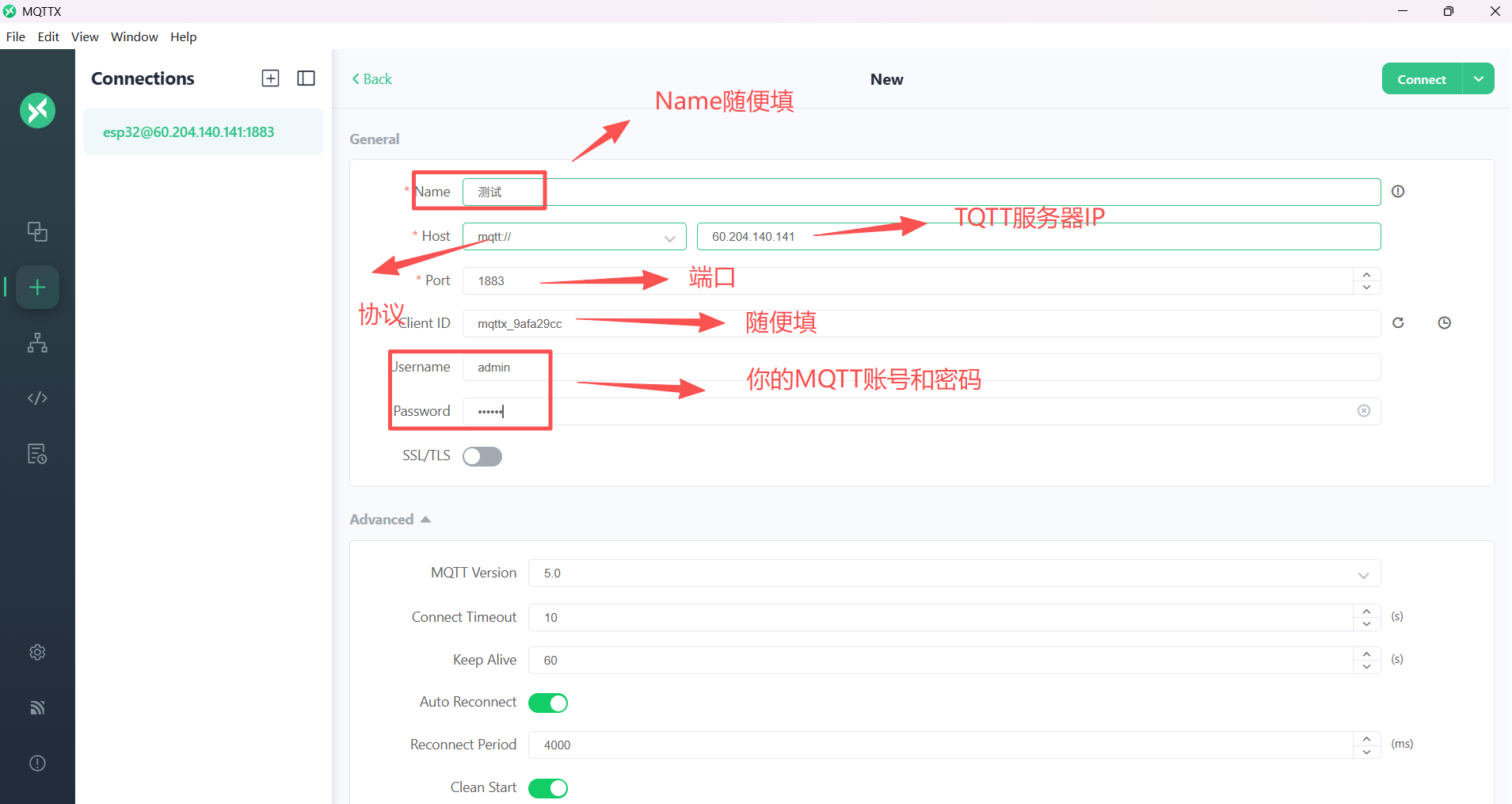Turn off Auto Reconnect toggle
The image size is (1512, 804).
(x=548, y=703)
